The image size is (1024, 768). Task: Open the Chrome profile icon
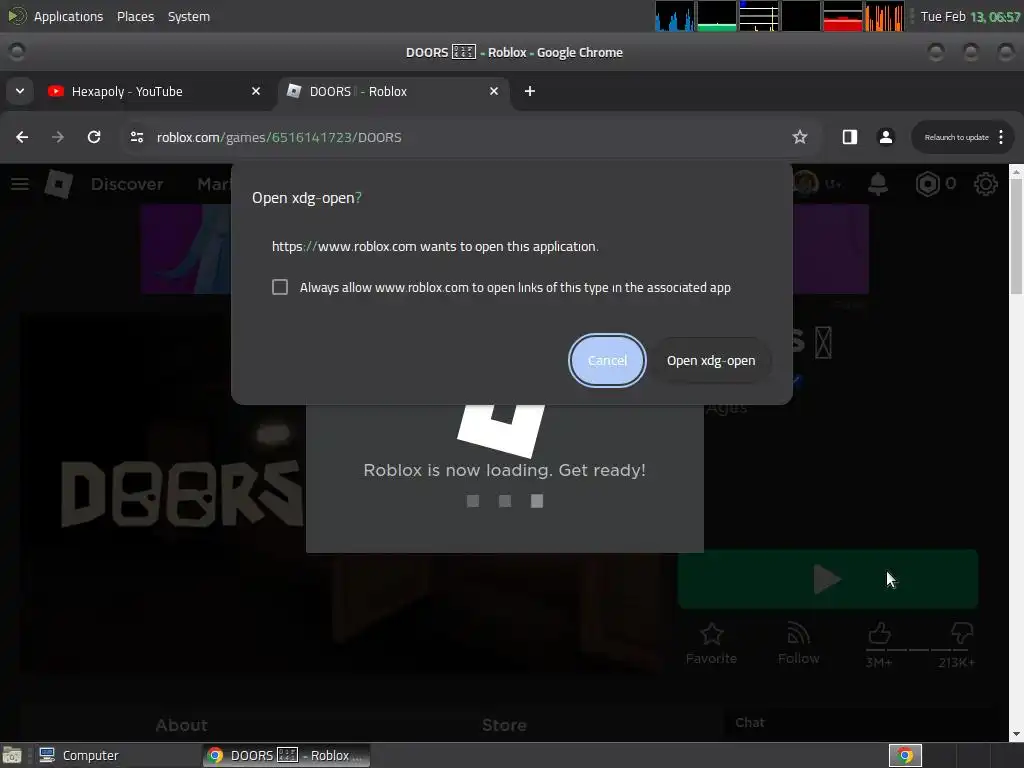(x=886, y=137)
